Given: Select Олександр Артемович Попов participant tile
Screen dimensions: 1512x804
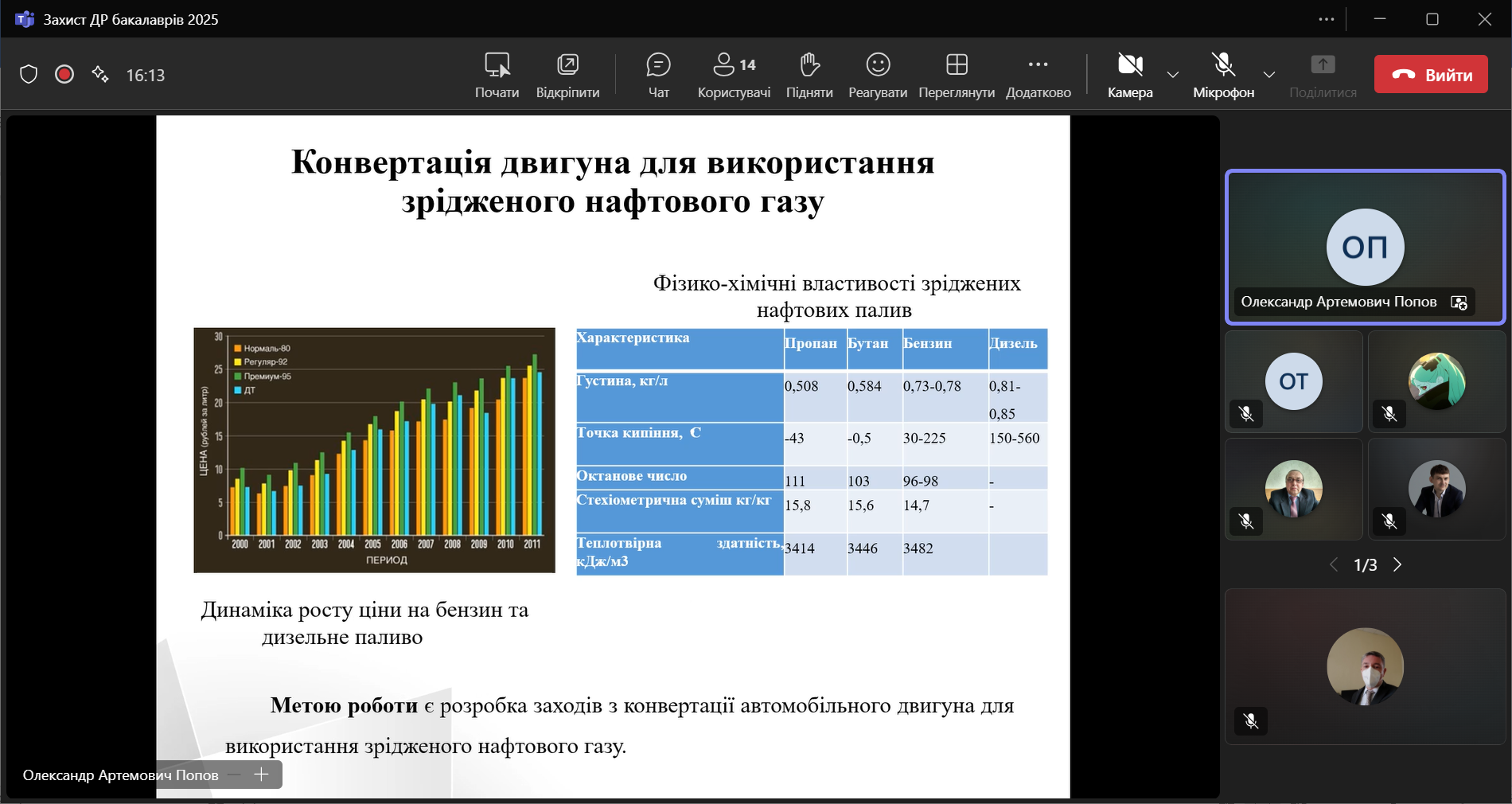Looking at the screenshot, I should pos(1365,247).
